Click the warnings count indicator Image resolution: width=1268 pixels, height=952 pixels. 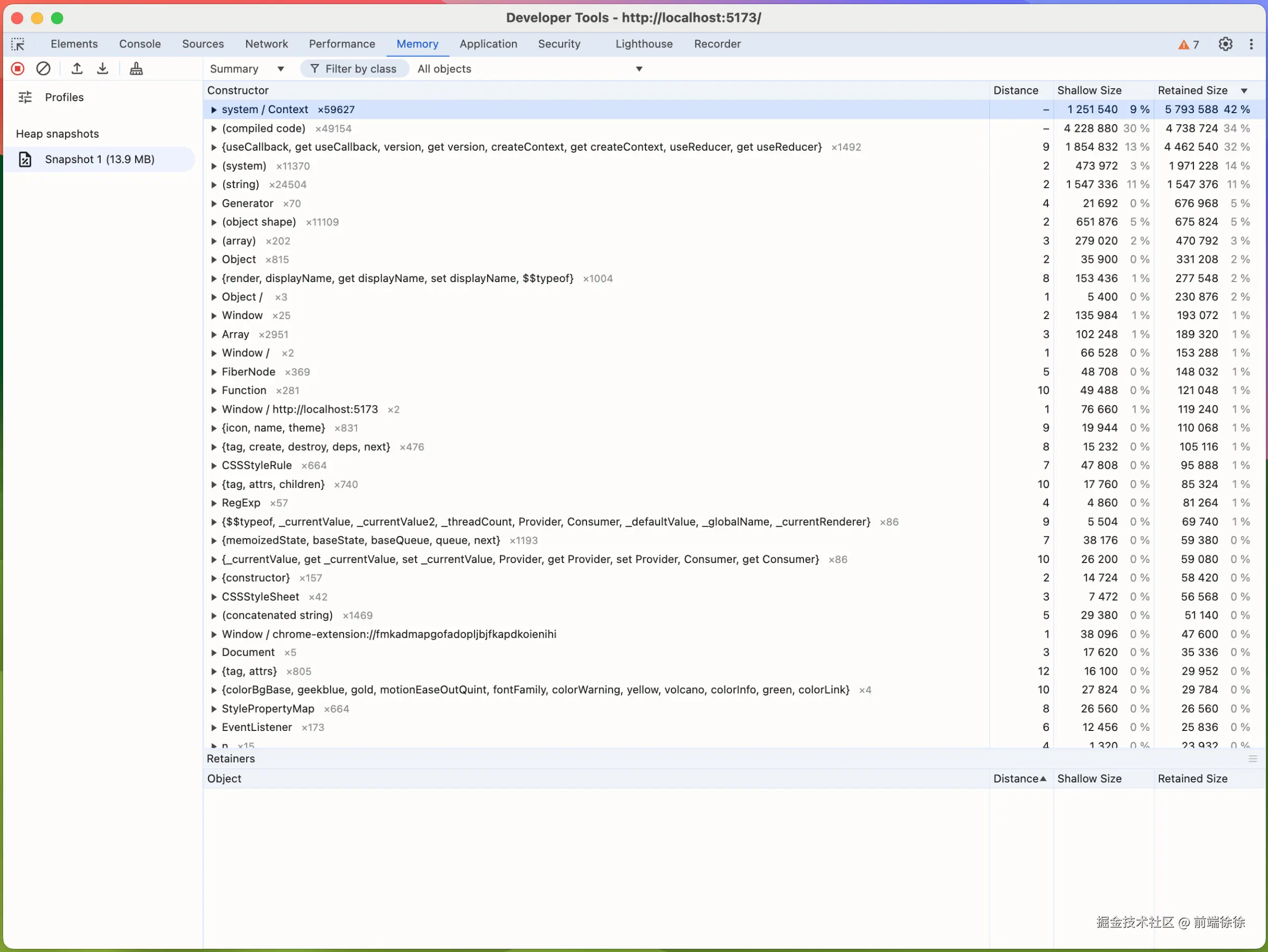coord(1188,45)
